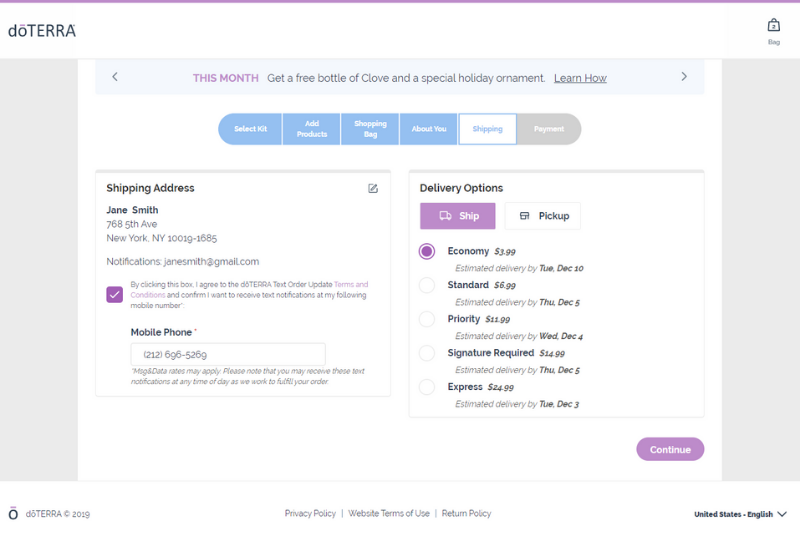Select Economy $3.99 delivery option
Image resolution: width=800 pixels, height=533 pixels.
click(427, 251)
